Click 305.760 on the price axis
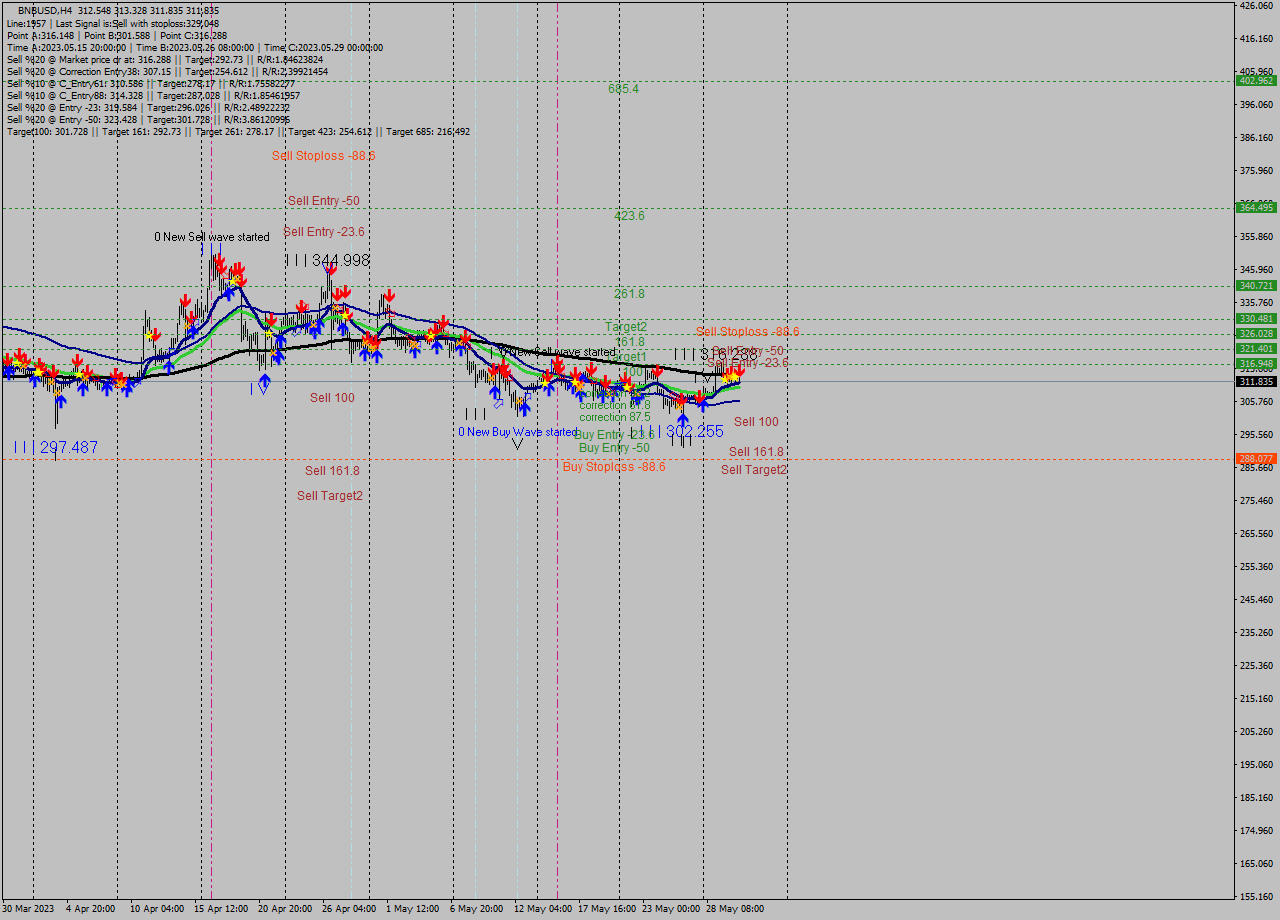1280x920 pixels. (x=1256, y=401)
